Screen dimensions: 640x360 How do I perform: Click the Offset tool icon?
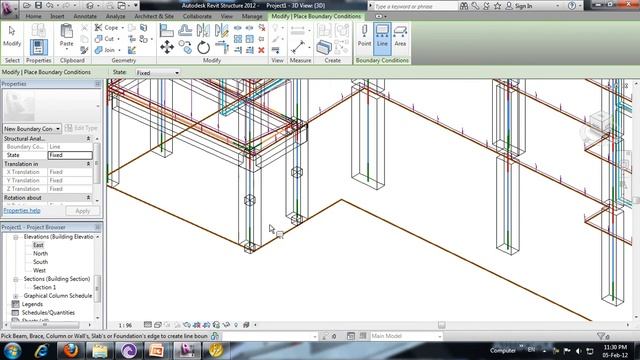(185, 30)
